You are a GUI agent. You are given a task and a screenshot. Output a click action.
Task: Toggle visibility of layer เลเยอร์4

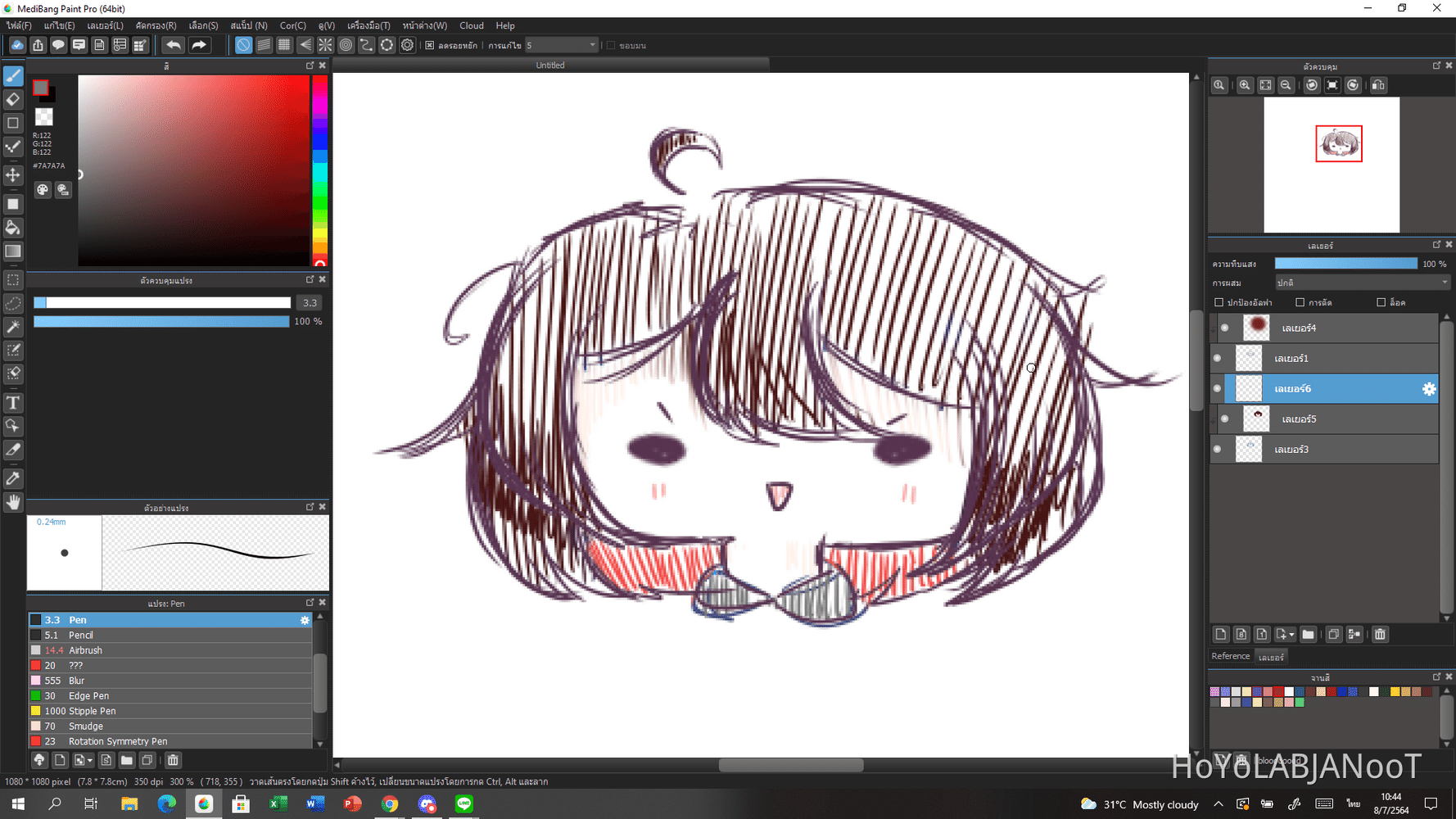pyautogui.click(x=1225, y=328)
